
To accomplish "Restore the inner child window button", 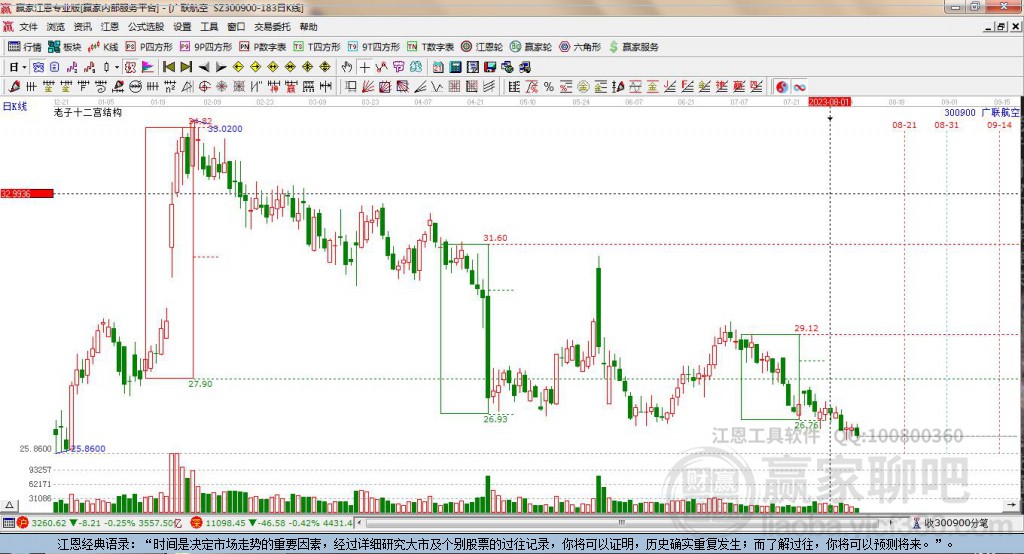I will point(1001,27).
